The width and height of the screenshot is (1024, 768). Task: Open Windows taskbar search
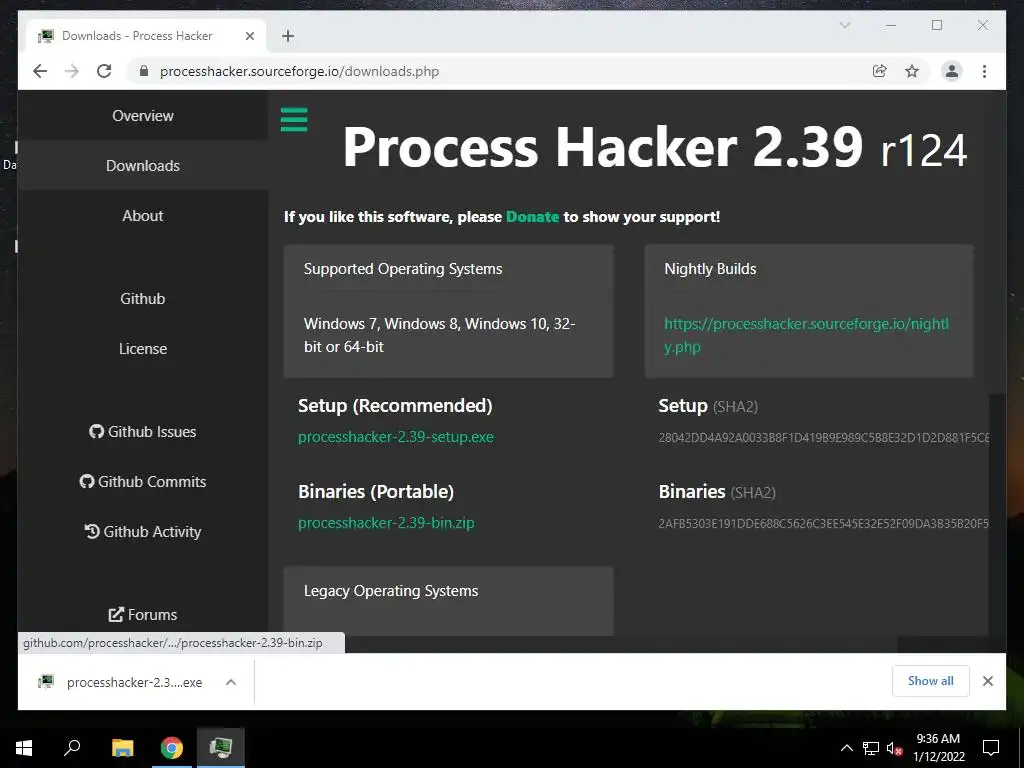(72, 748)
